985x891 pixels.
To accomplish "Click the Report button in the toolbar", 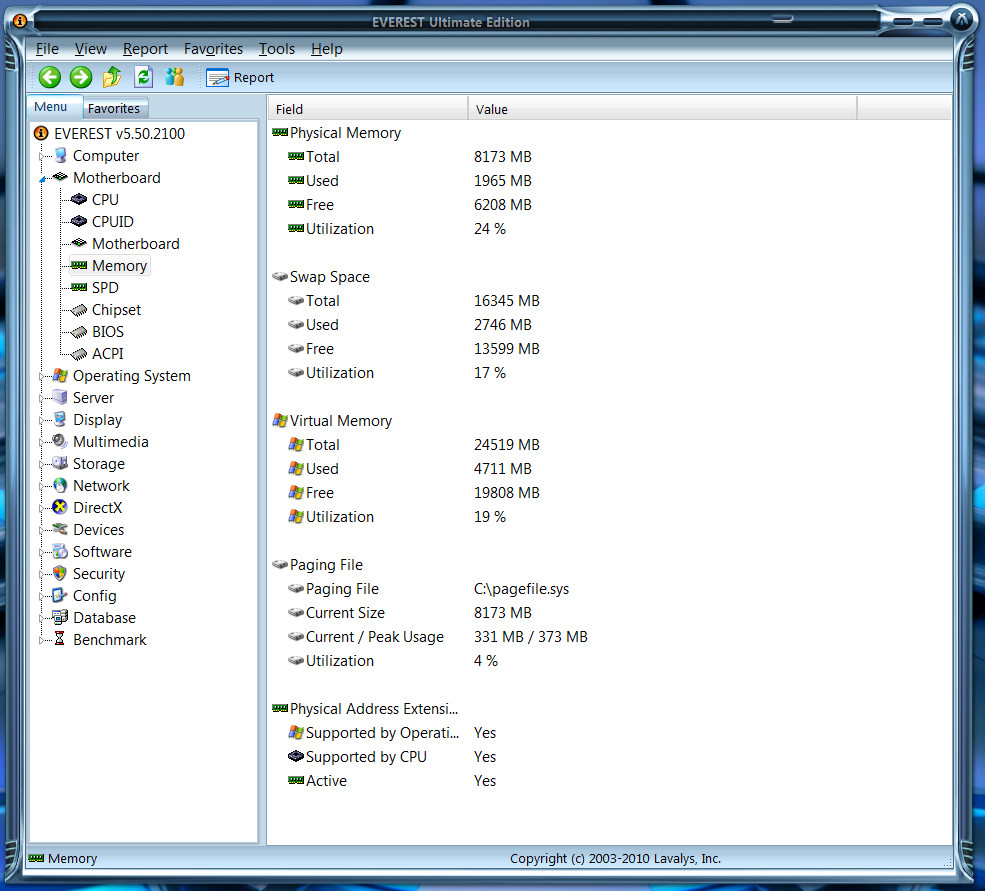I will pyautogui.click(x=240, y=77).
